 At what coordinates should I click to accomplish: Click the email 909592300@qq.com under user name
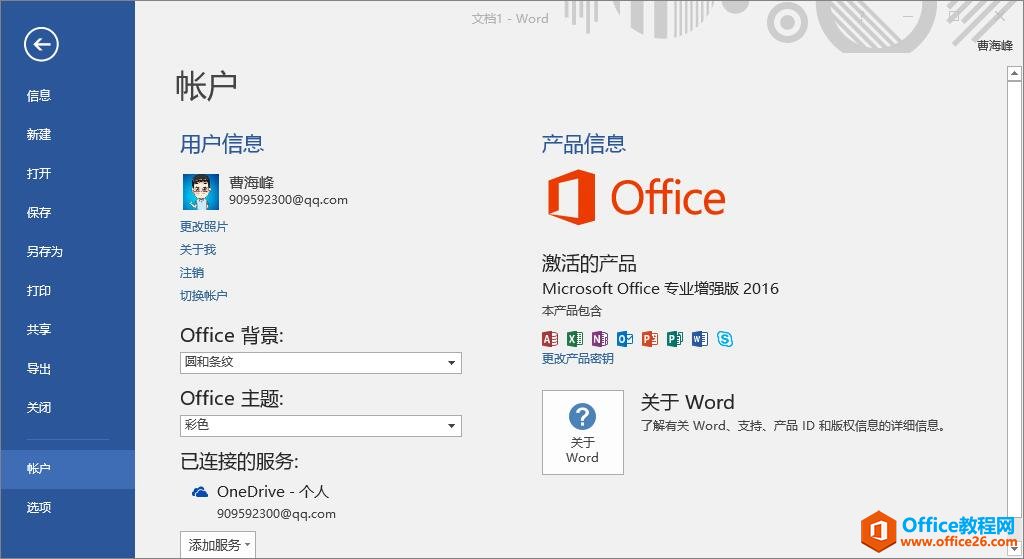coord(288,200)
